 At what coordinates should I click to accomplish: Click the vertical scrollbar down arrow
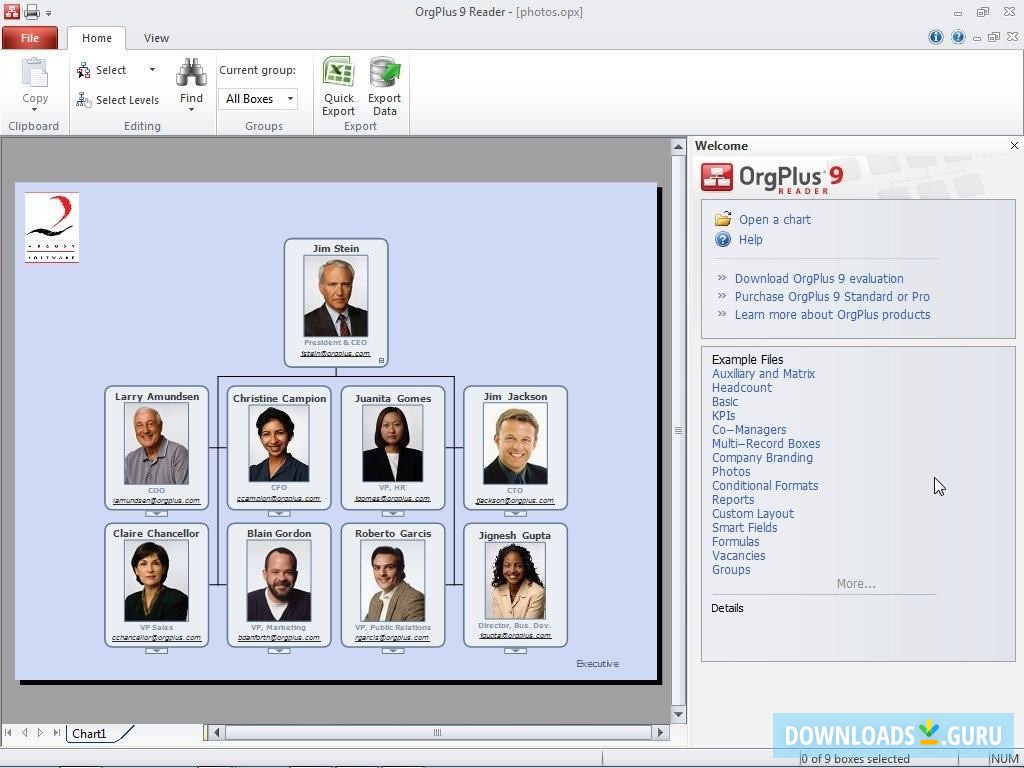pyautogui.click(x=678, y=714)
